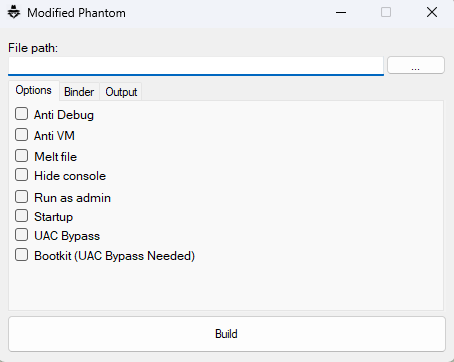Enable Run as admin option
This screenshot has height=362, width=454.
[x=21, y=197]
